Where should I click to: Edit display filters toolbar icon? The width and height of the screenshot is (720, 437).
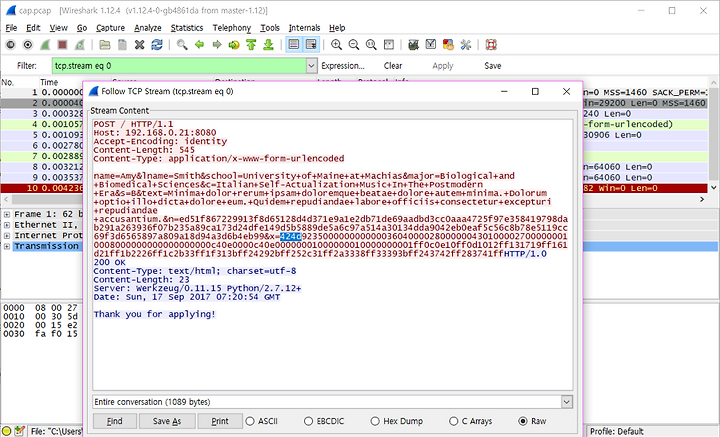[x=431, y=45]
